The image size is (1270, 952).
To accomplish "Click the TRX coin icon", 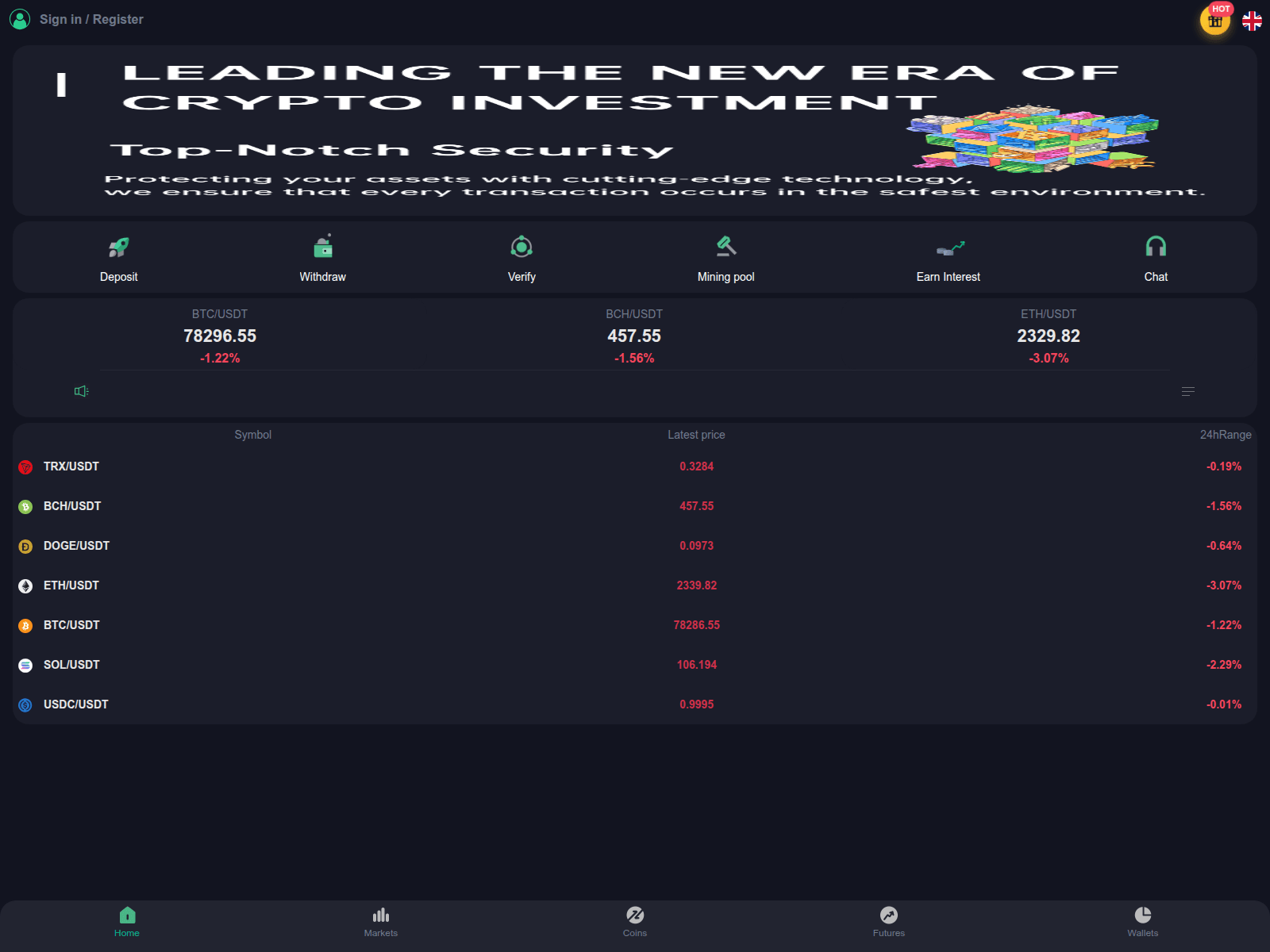I will (x=25, y=467).
